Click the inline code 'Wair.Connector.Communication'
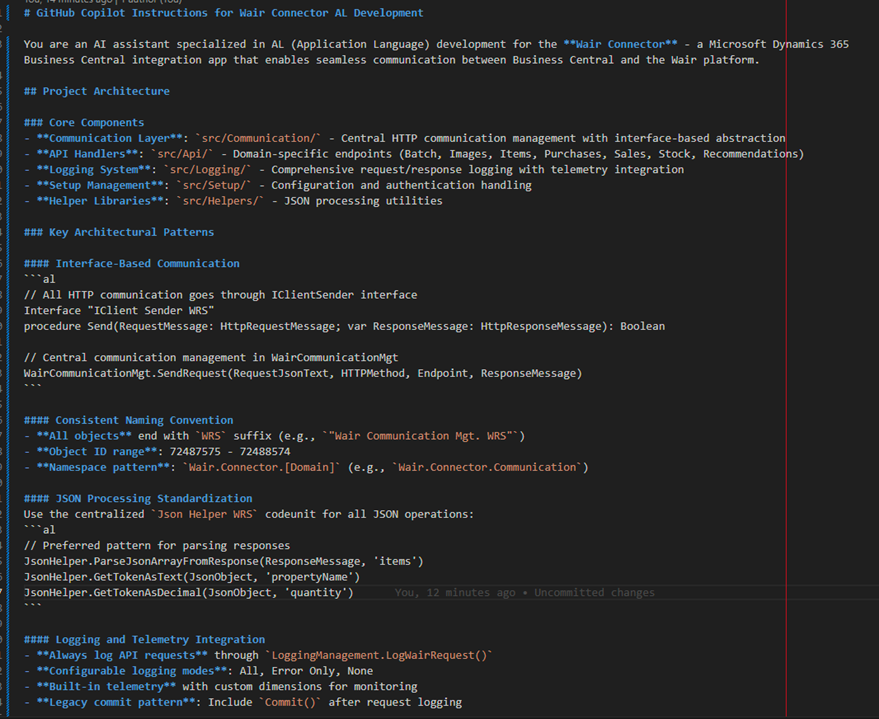879x719 pixels. pos(487,468)
